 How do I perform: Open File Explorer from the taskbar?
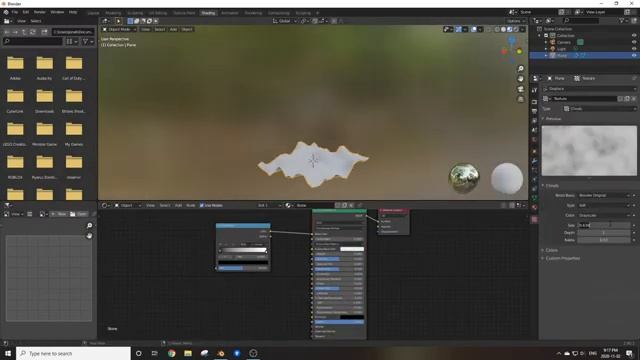(x=188, y=353)
